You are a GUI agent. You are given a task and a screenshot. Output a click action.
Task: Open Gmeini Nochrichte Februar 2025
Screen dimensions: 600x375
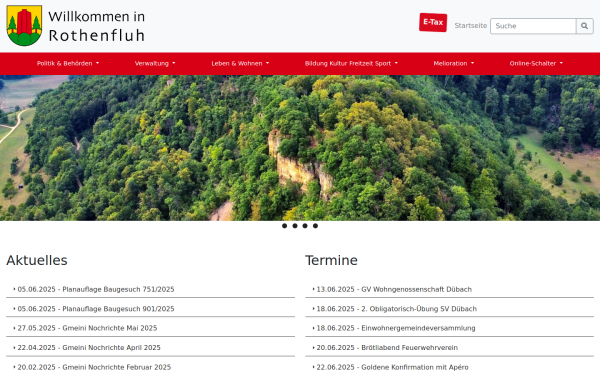click(94, 367)
